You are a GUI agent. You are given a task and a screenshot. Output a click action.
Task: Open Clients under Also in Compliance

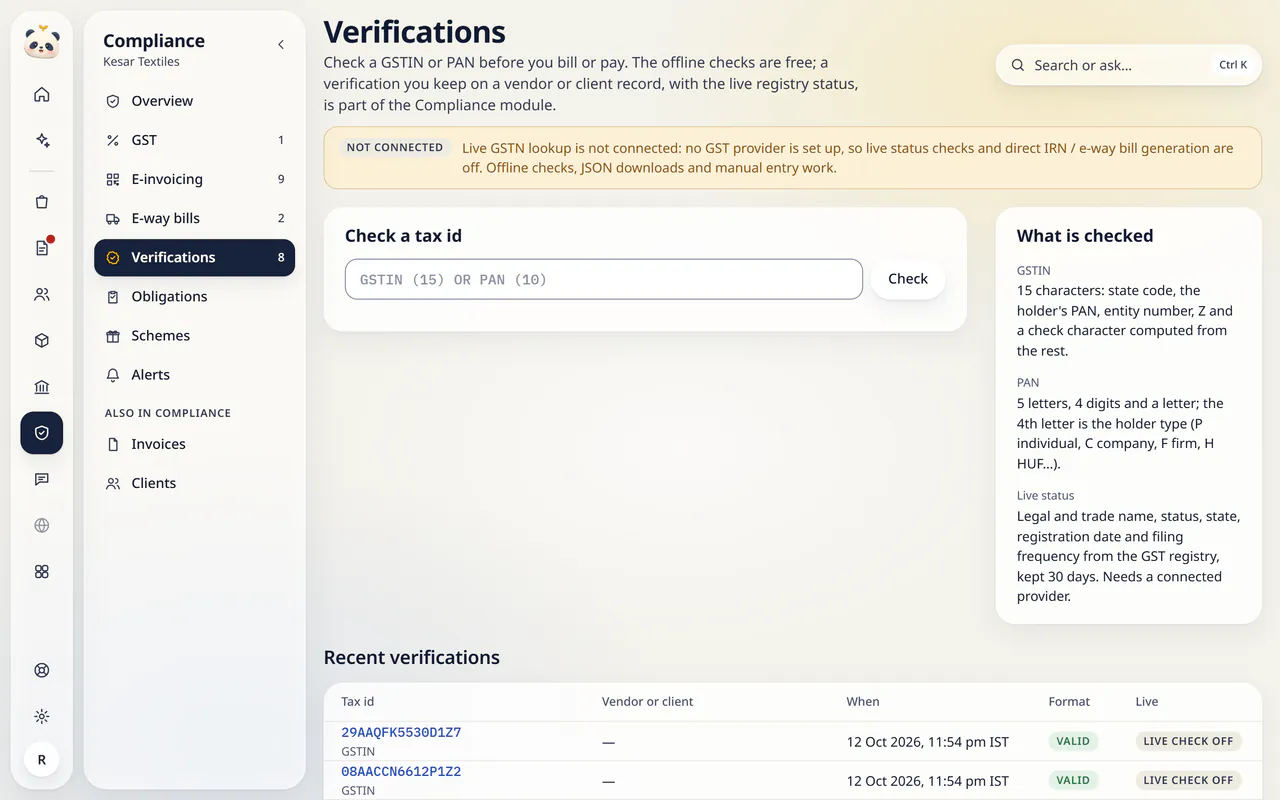195,483
